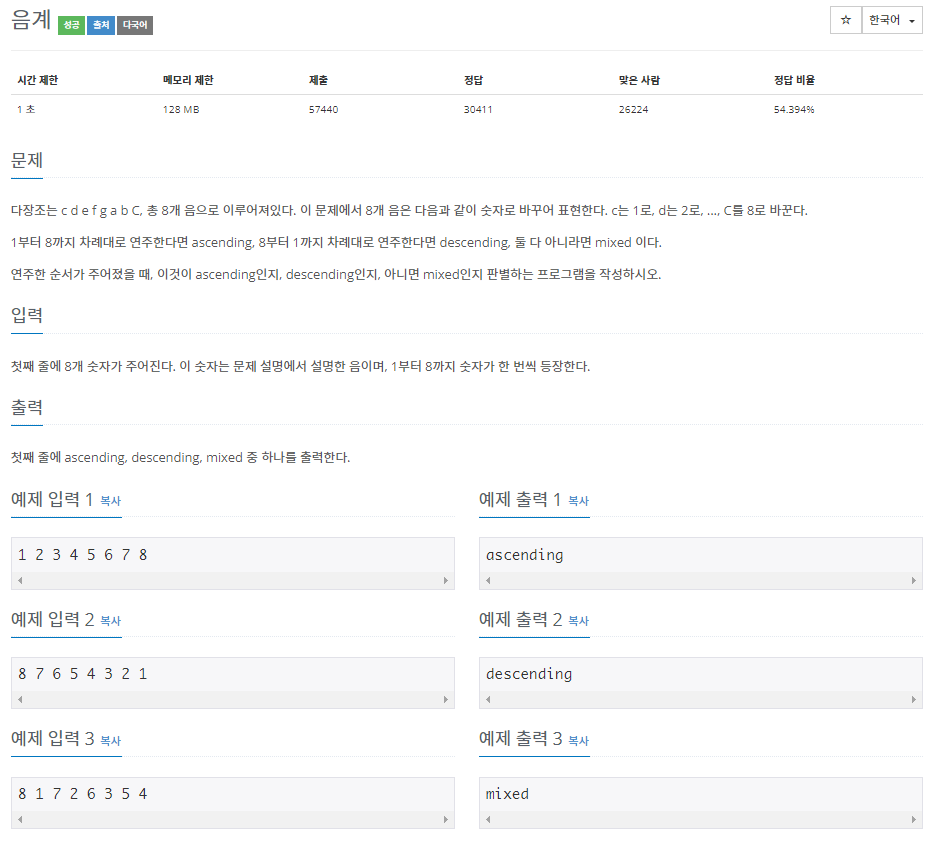This screenshot has width=945, height=843.
Task: Click the 예제 입력 3 heading
Action: pyautogui.click(x=52, y=739)
